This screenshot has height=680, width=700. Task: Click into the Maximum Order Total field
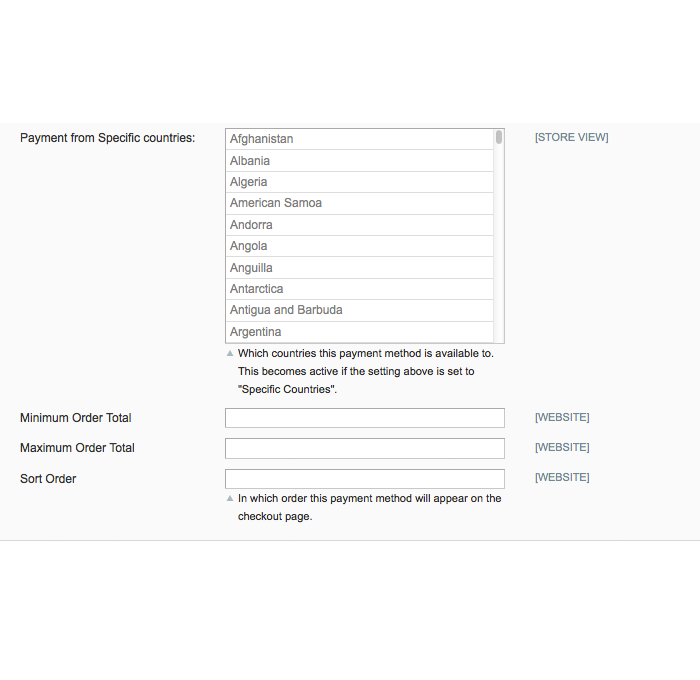tap(364, 448)
